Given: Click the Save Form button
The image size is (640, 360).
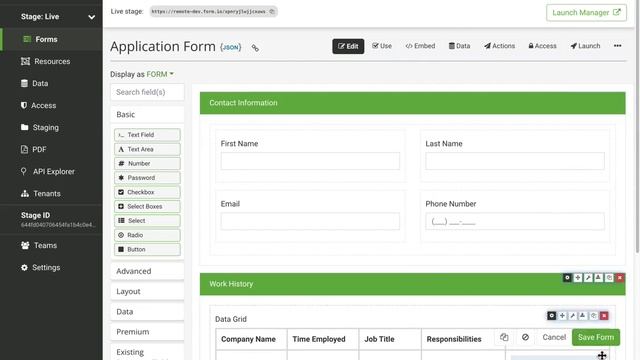Looking at the screenshot, I should coord(596,337).
